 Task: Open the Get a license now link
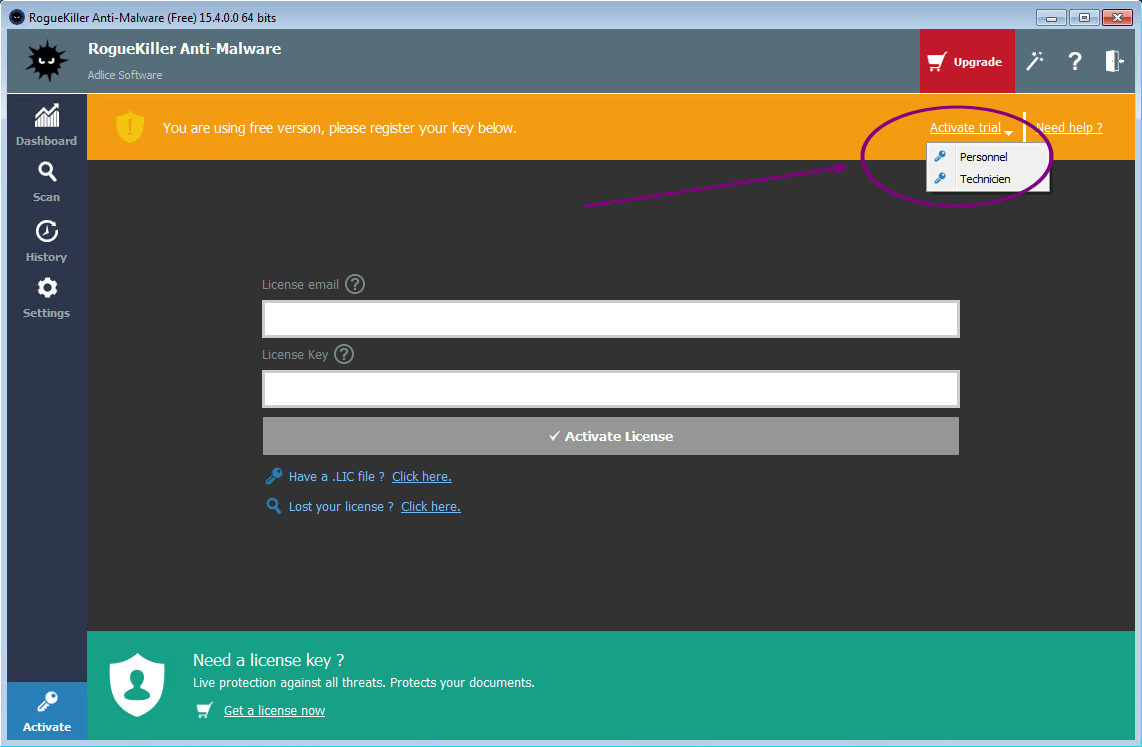(x=274, y=711)
